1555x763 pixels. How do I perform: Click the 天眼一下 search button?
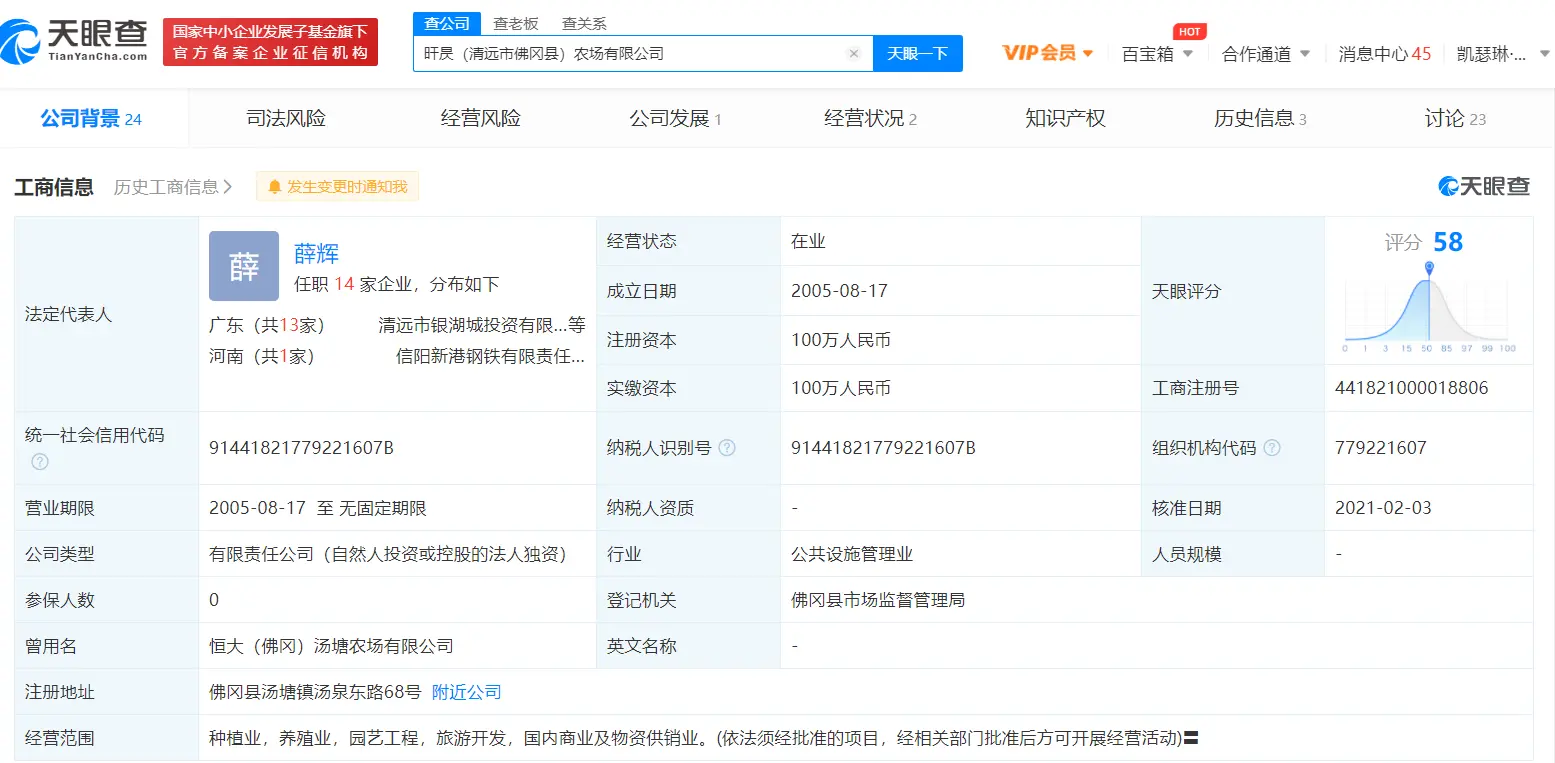(917, 54)
